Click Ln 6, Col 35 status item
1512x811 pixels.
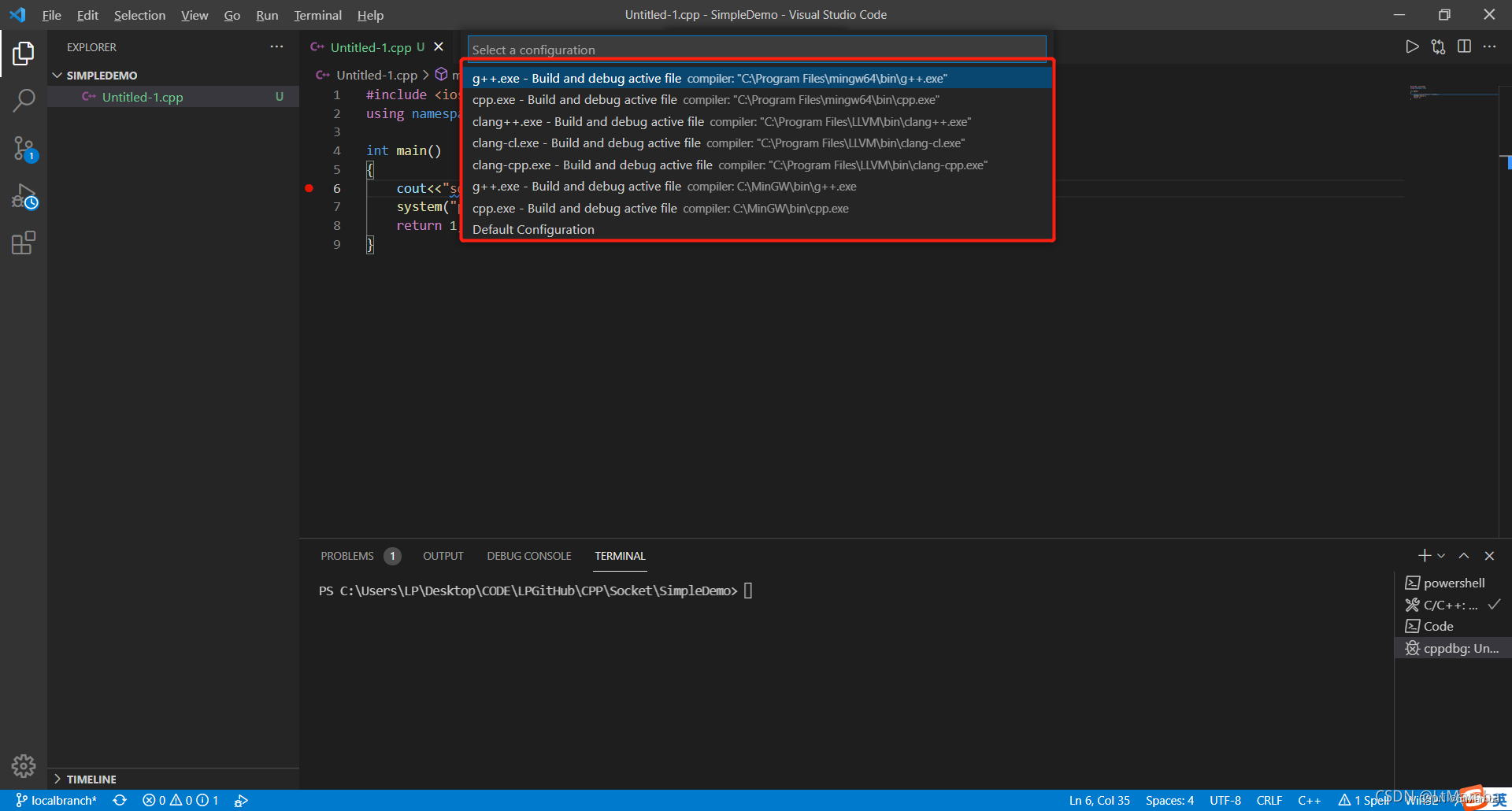coord(1099,800)
